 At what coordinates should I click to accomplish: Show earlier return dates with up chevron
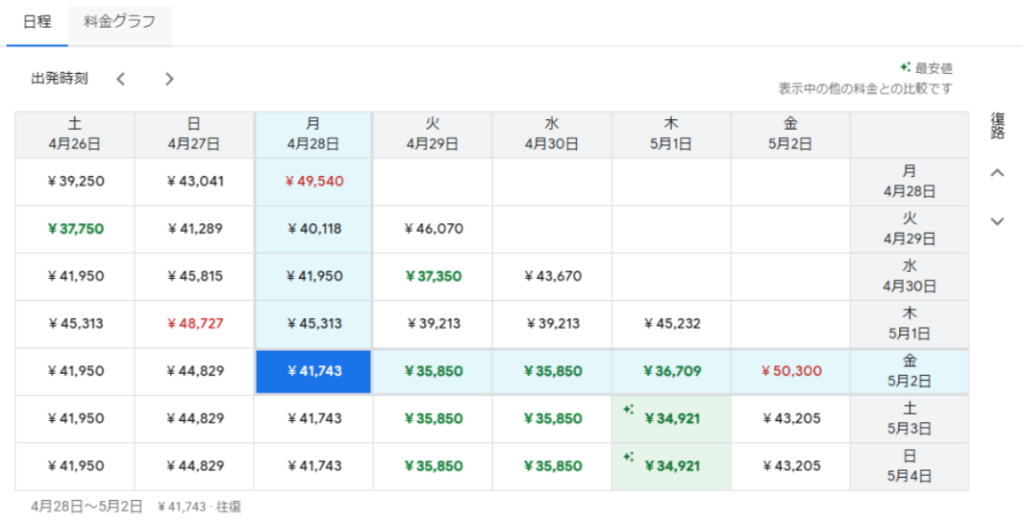(x=997, y=173)
